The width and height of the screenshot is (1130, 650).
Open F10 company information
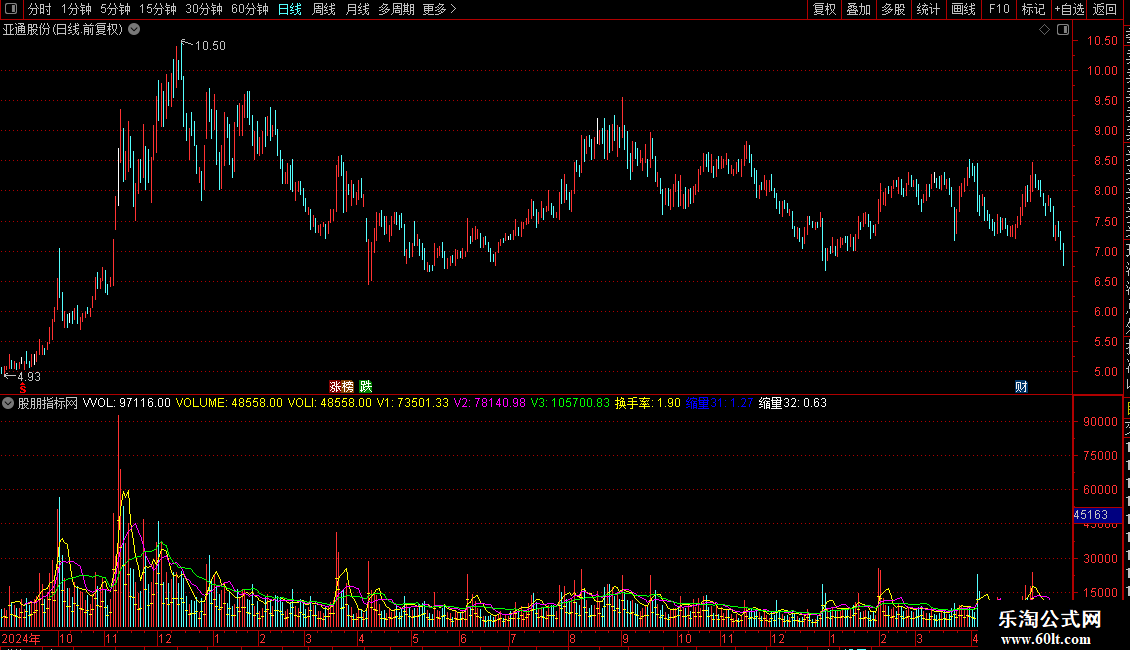[x=999, y=9]
